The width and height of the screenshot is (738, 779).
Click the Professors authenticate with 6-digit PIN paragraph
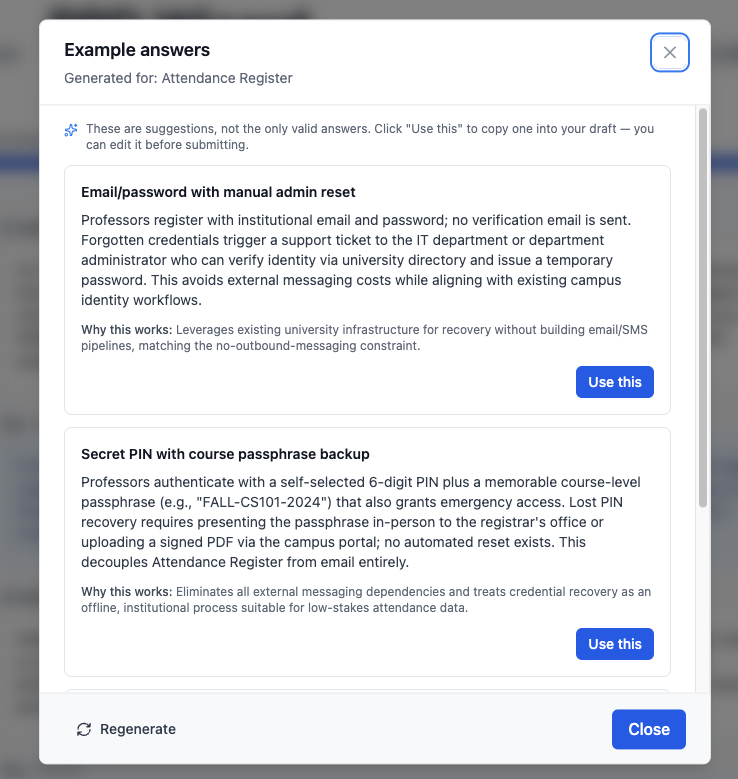point(361,522)
